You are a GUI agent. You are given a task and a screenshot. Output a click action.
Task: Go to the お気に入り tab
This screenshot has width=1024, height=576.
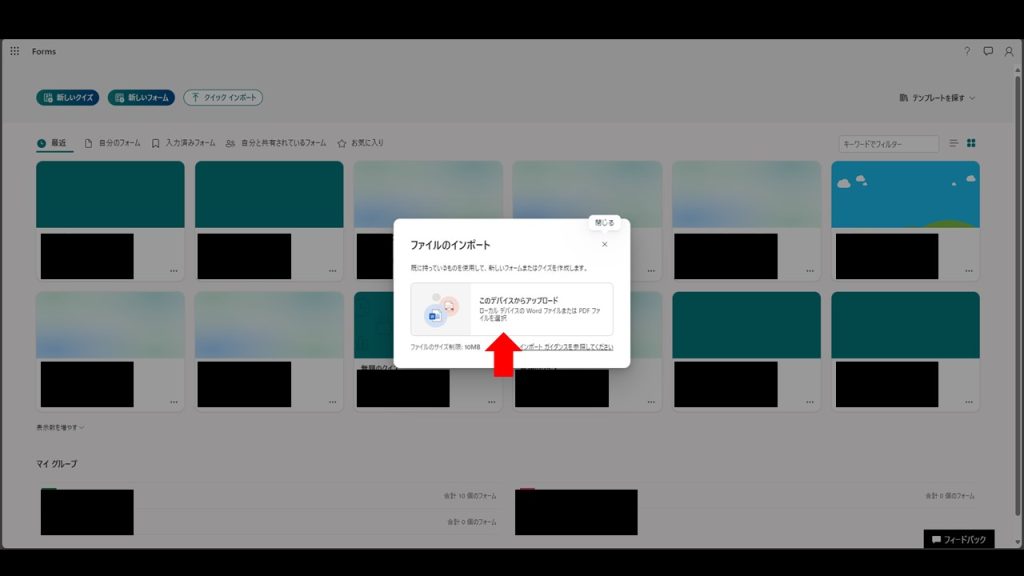click(x=360, y=143)
